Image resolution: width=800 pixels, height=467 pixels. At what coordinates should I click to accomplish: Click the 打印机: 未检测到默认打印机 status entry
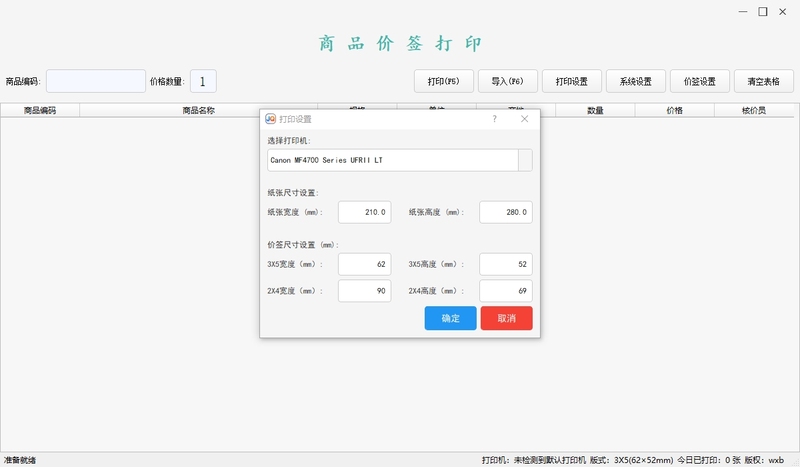point(534,460)
